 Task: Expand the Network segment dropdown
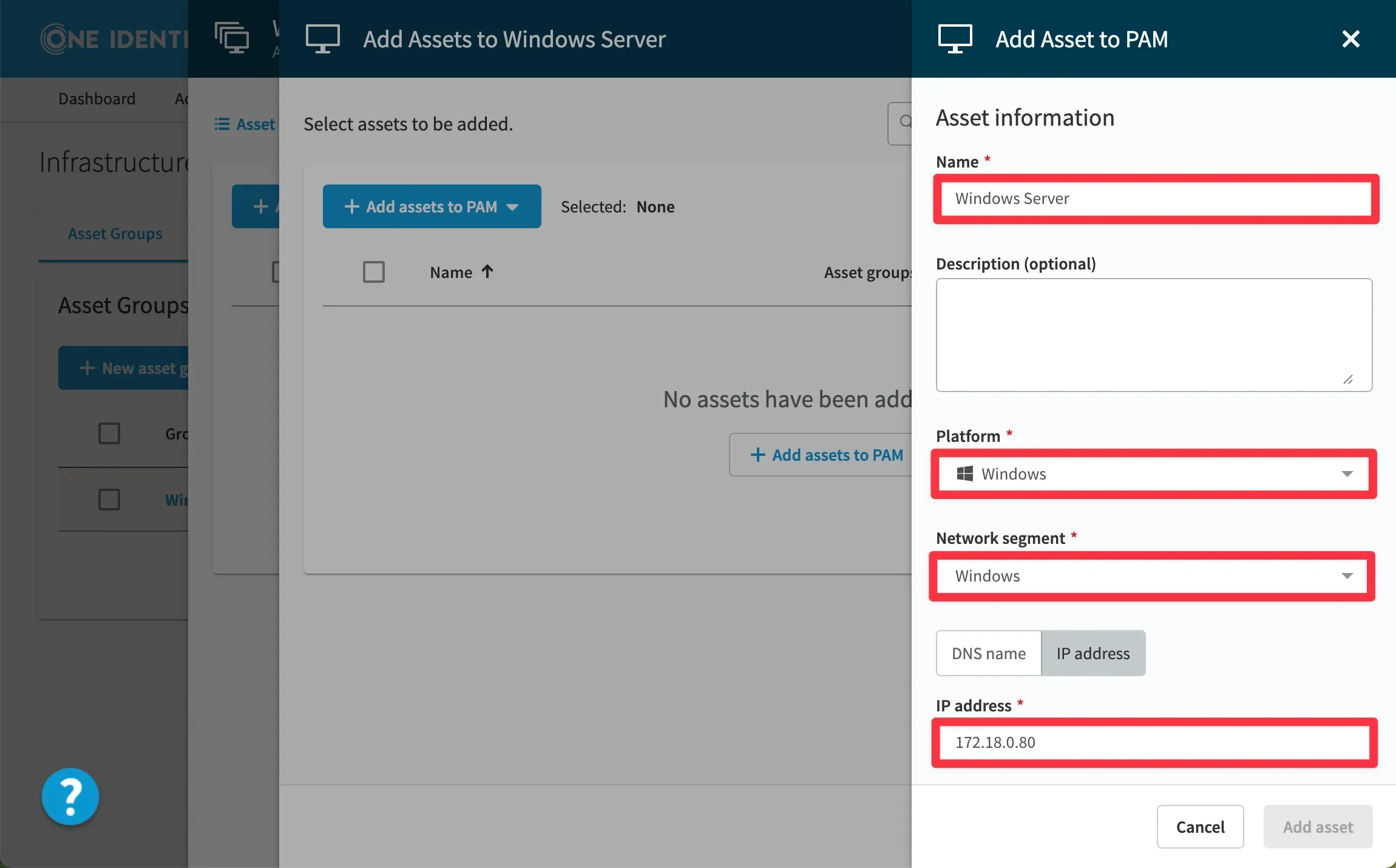1152,576
